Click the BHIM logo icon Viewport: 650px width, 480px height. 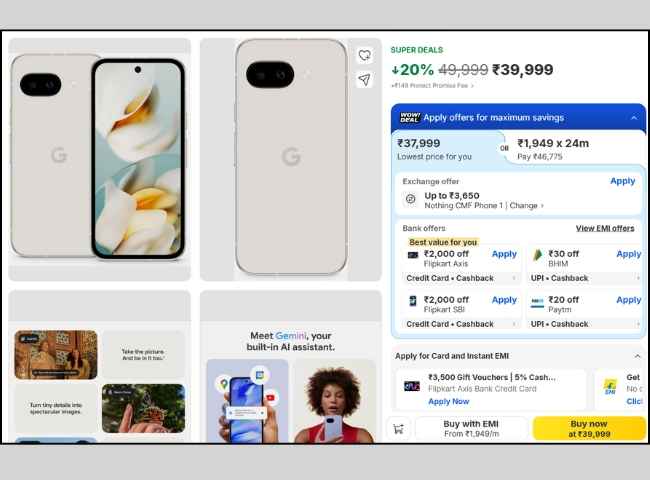pos(537,255)
